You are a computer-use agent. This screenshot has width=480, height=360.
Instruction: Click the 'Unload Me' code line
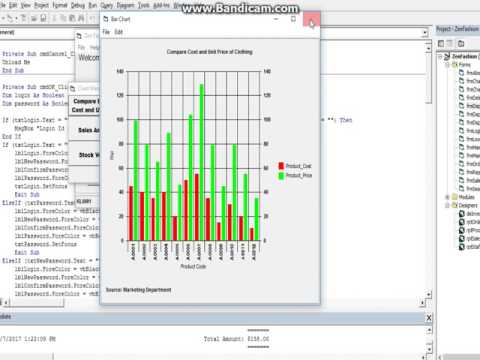tap(16, 62)
